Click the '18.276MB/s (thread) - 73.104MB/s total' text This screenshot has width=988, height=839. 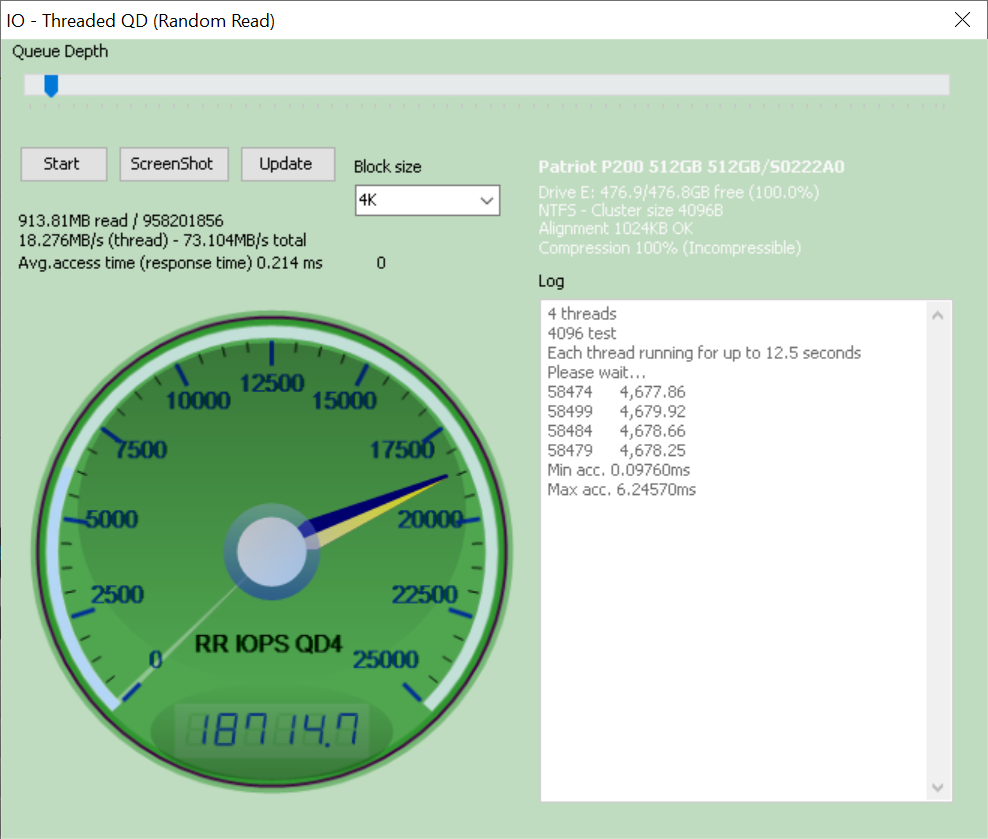(x=162, y=240)
